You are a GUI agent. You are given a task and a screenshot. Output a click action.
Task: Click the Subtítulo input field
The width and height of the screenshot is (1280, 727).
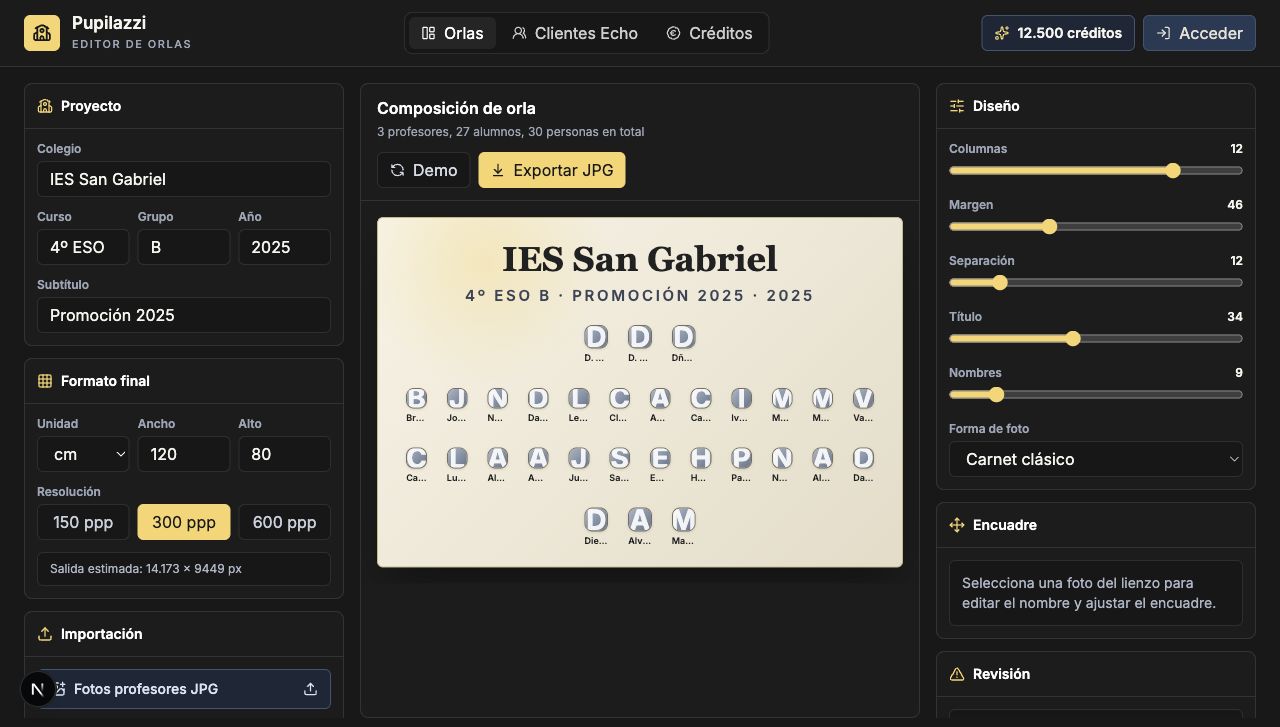click(184, 315)
